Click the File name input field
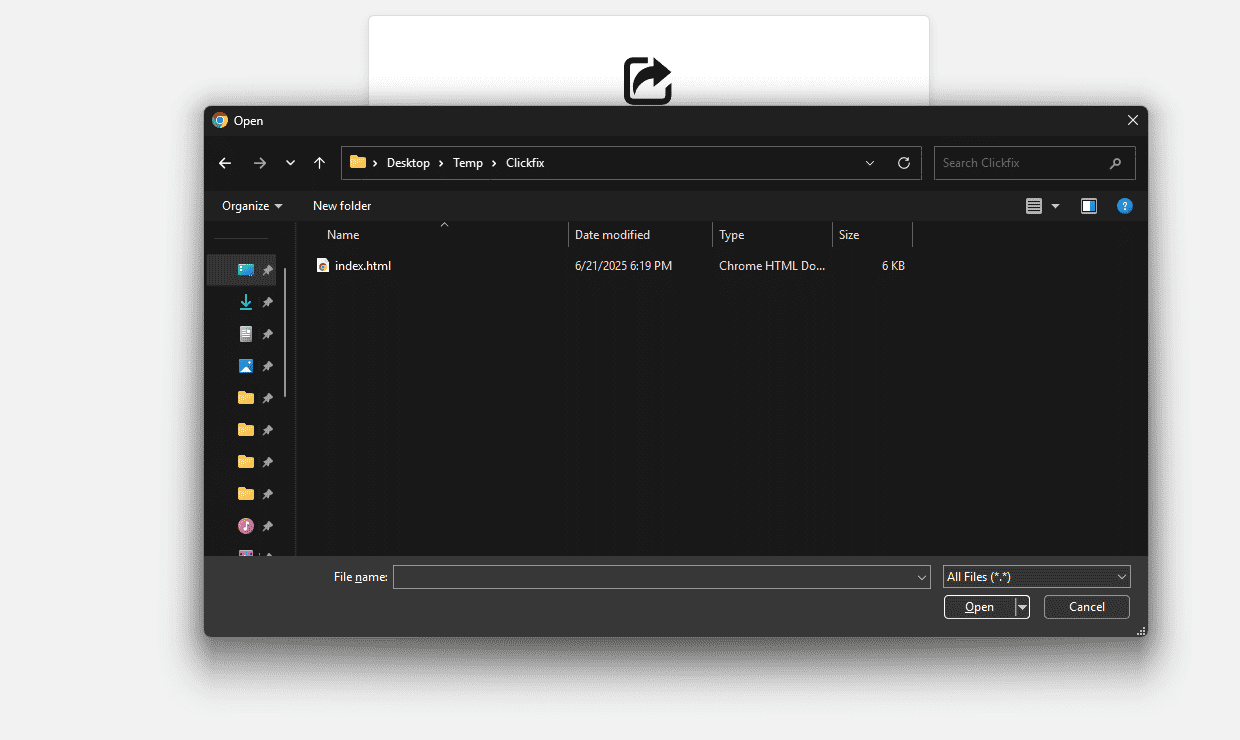 662,577
